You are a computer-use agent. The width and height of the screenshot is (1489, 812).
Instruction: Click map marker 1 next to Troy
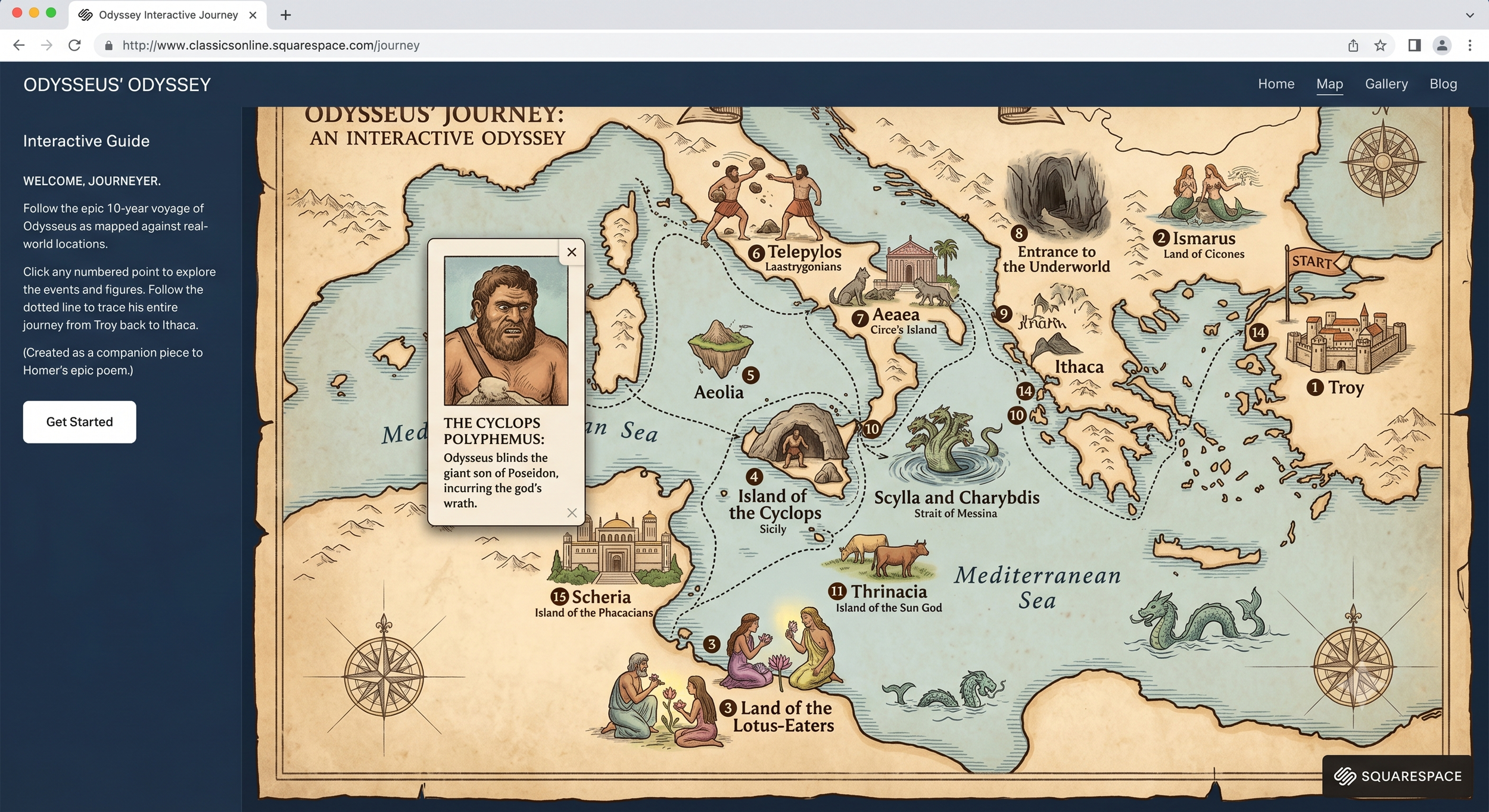click(1314, 388)
